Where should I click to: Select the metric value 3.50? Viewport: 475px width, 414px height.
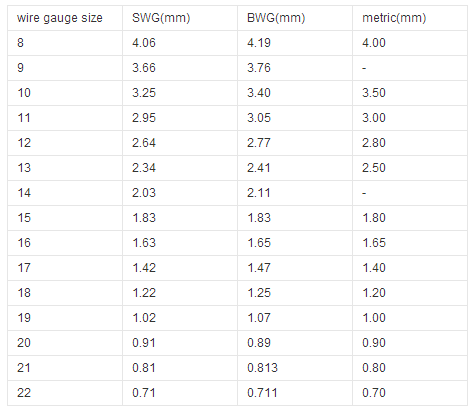(374, 93)
